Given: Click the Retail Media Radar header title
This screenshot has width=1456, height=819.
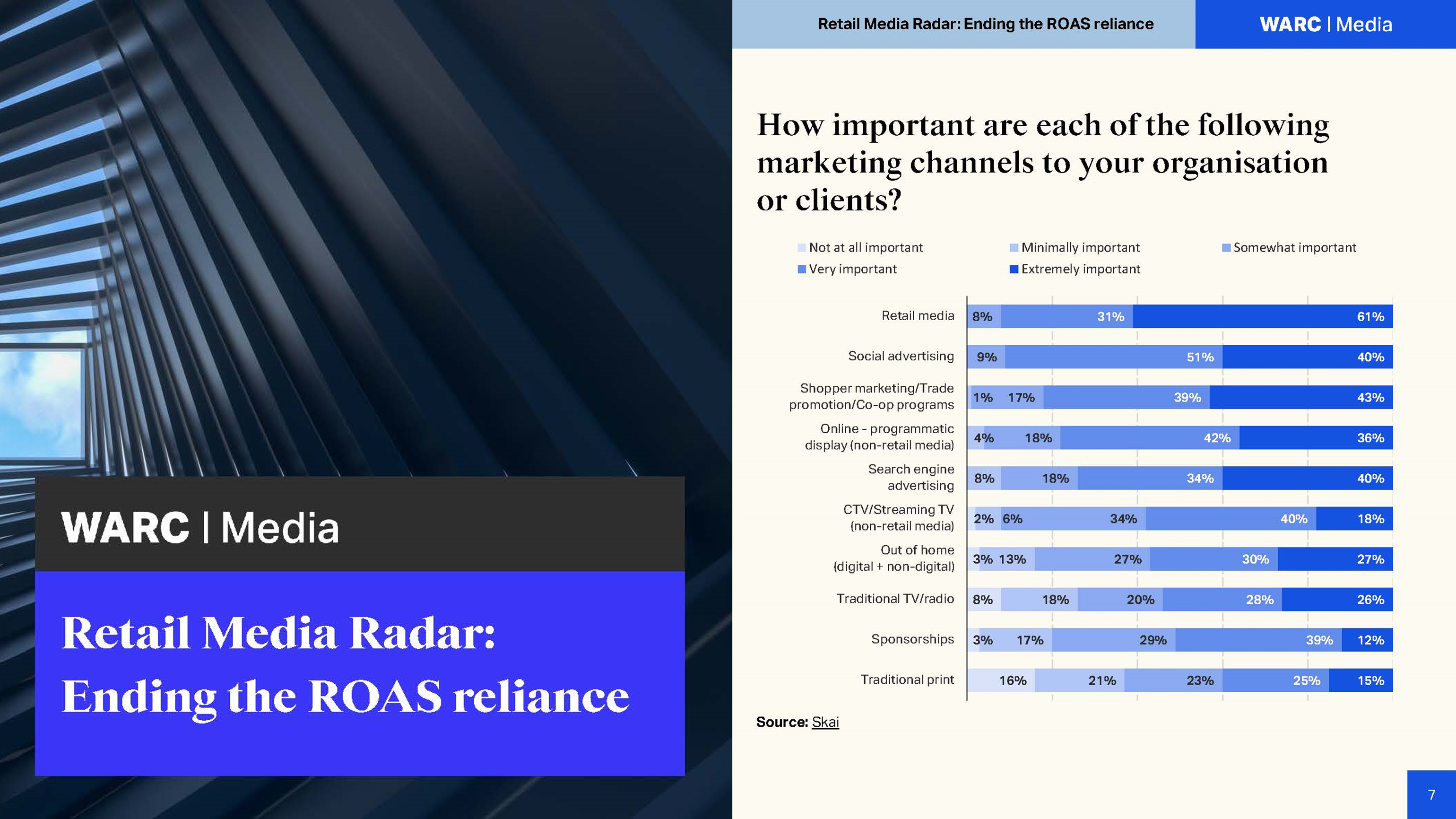Looking at the screenshot, I should pyautogui.click(x=985, y=24).
